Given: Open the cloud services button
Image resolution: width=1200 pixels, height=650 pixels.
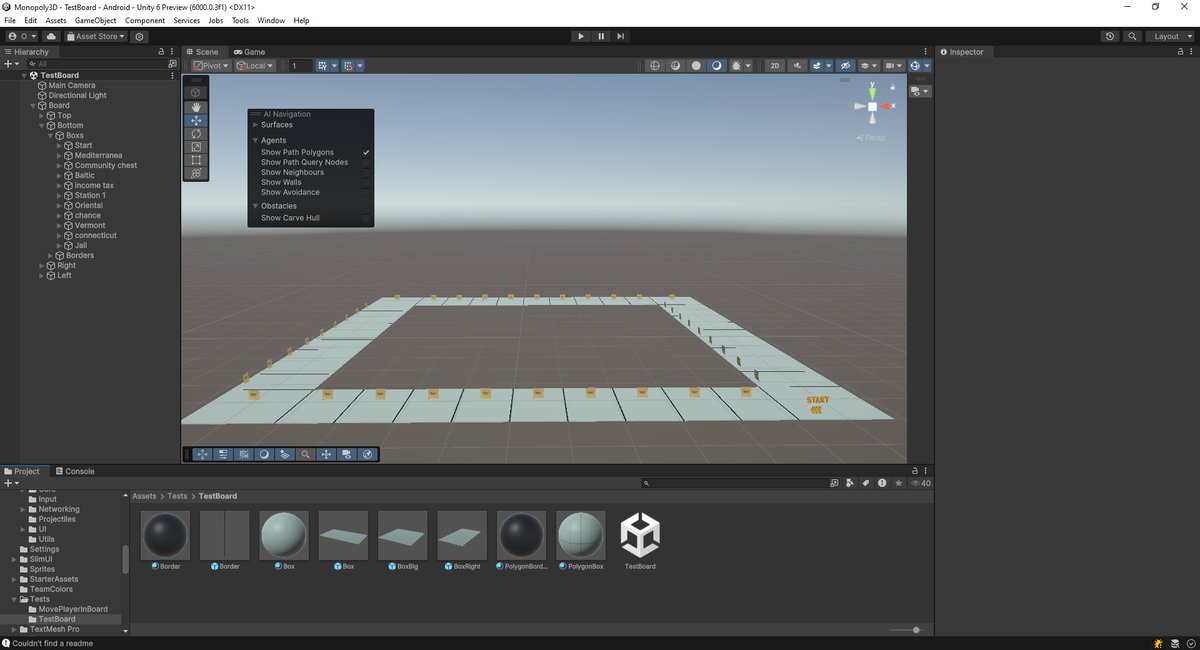Looking at the screenshot, I should pos(51,36).
